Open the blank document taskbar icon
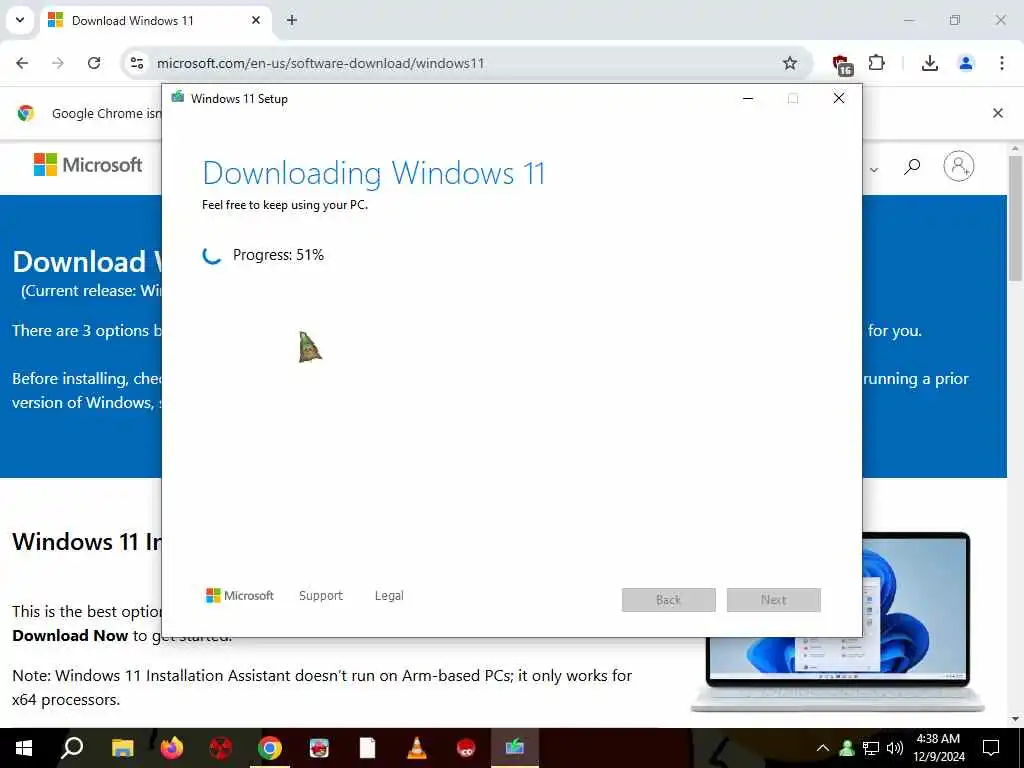The width and height of the screenshot is (1024, 768). click(368, 748)
